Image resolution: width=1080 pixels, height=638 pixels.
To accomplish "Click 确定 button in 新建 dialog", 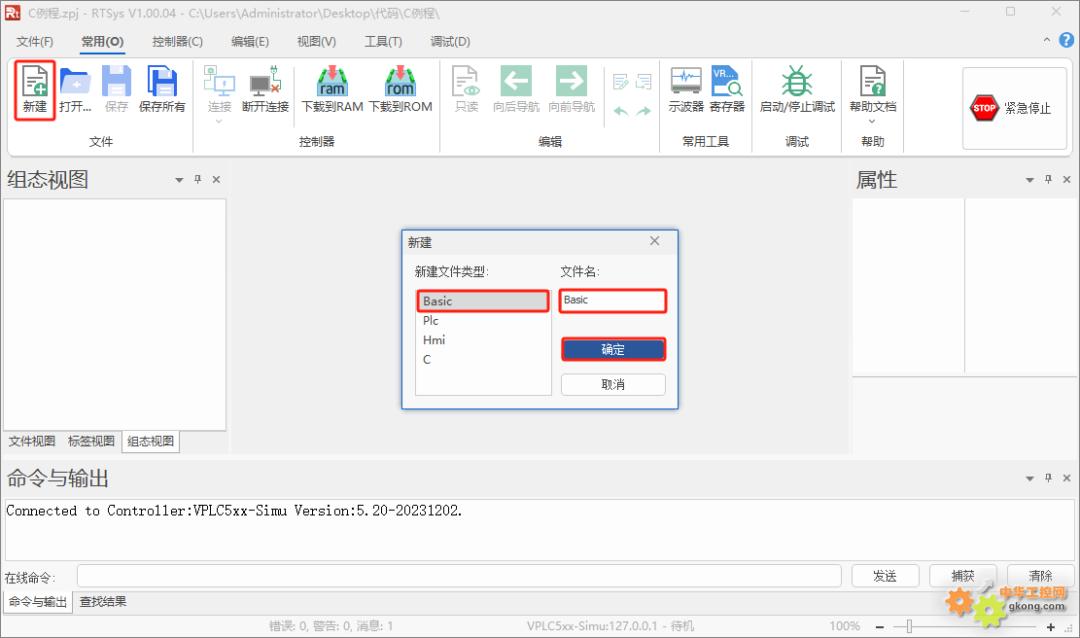I will [x=613, y=349].
